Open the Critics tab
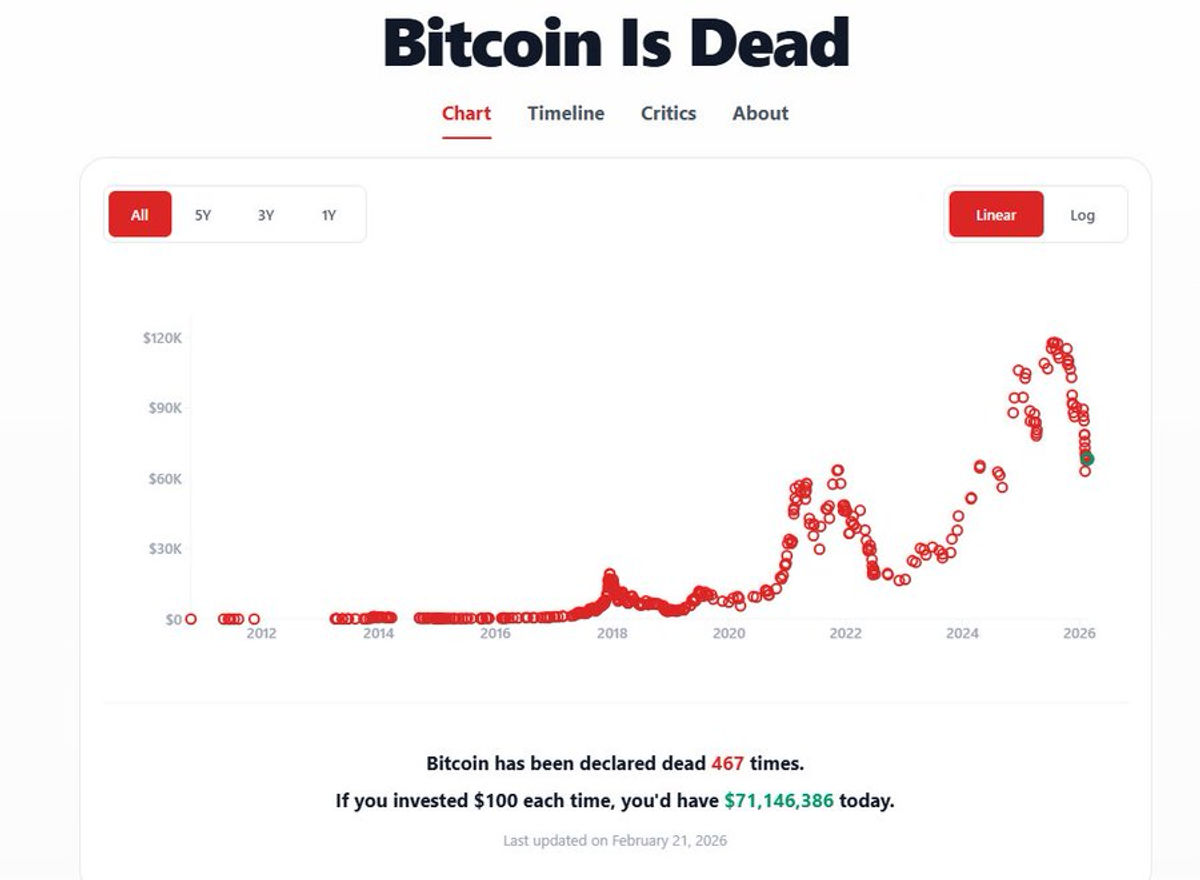 click(668, 113)
